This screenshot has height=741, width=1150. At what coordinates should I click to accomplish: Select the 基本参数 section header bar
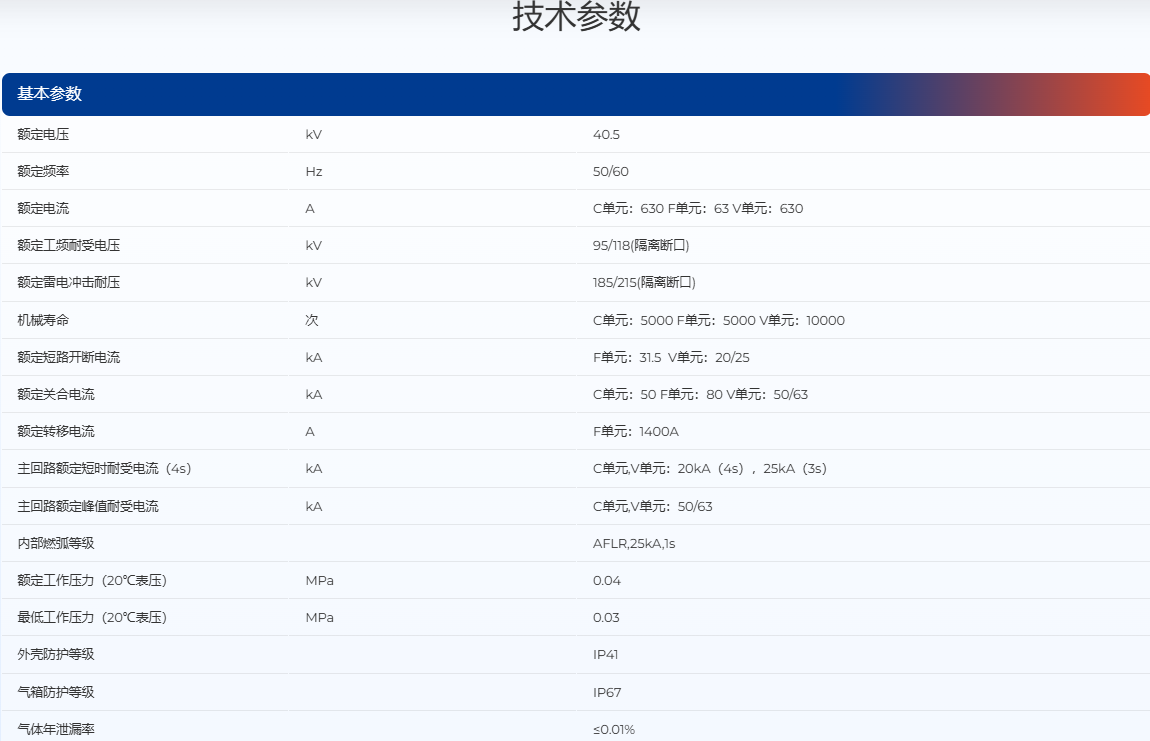(x=575, y=94)
